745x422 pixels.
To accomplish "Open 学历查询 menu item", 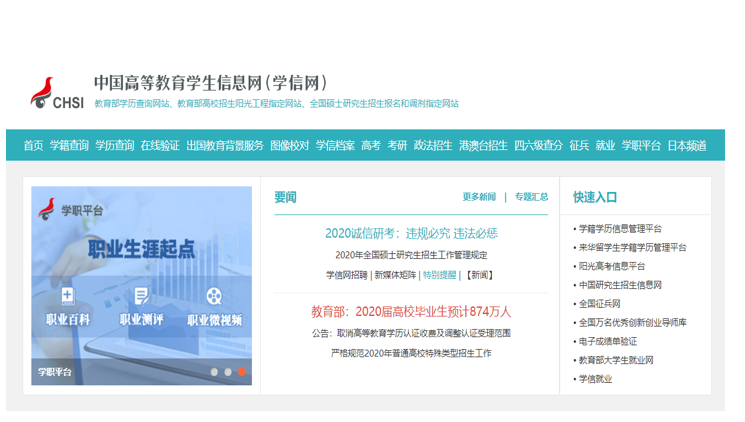I will [x=115, y=145].
